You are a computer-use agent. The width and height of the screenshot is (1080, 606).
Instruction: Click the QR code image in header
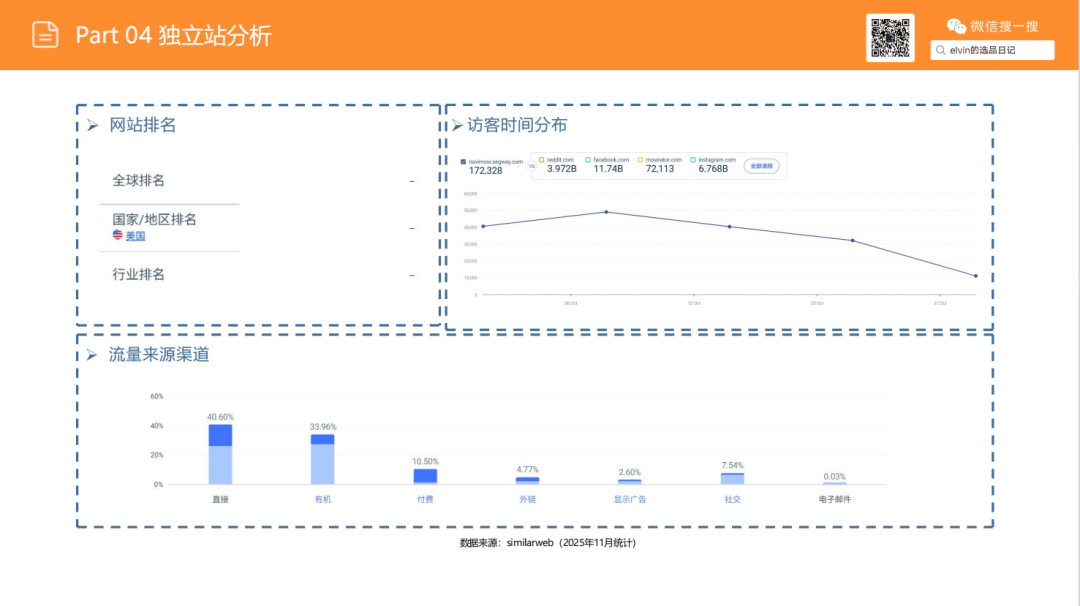click(890, 38)
